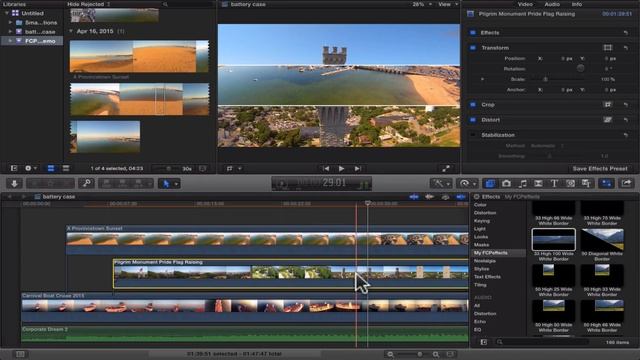Screen dimensions: 640x360
Task: Open the Photos browser camera icon
Action: click(x=506, y=184)
